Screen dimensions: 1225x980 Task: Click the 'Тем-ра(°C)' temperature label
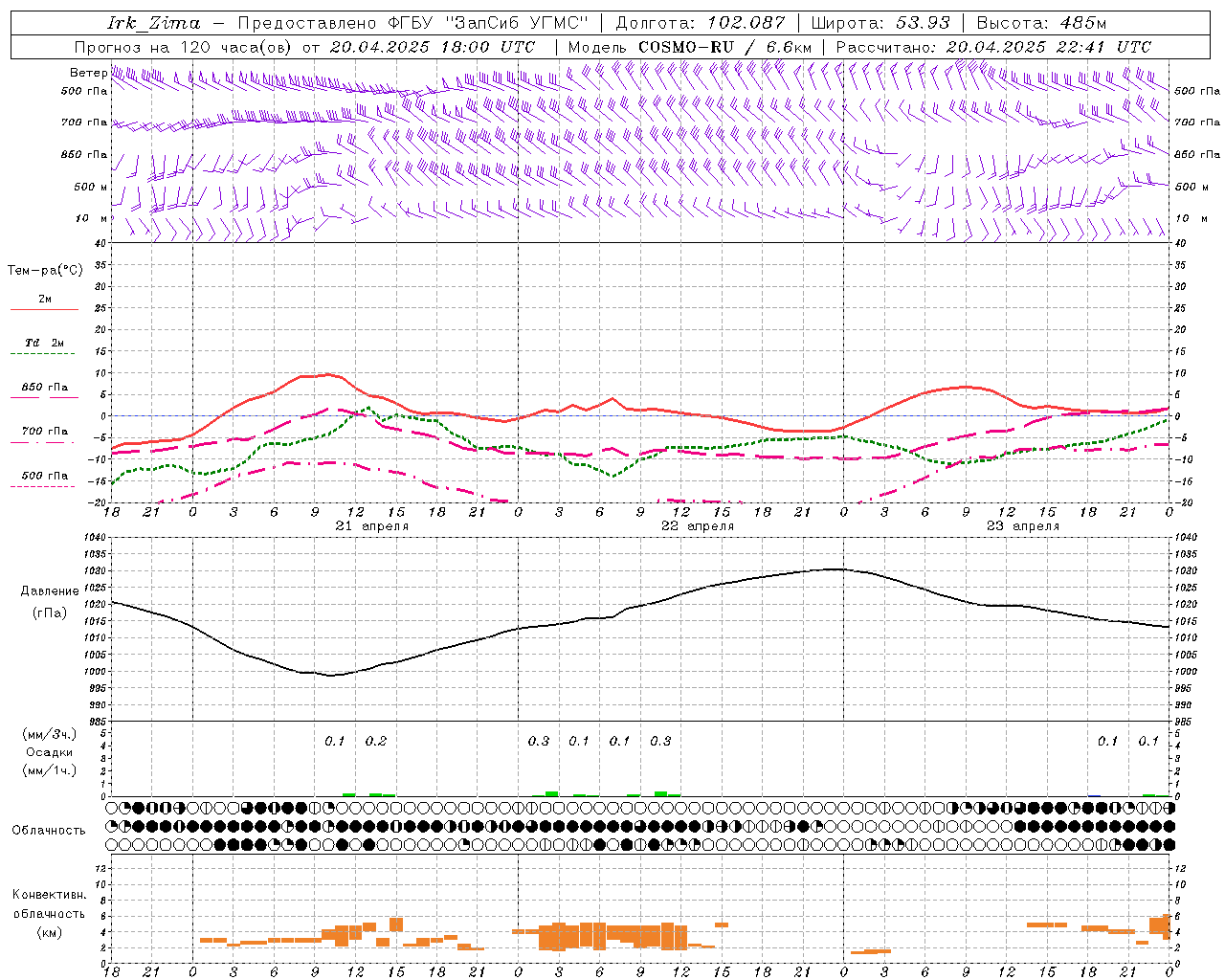coord(45,271)
